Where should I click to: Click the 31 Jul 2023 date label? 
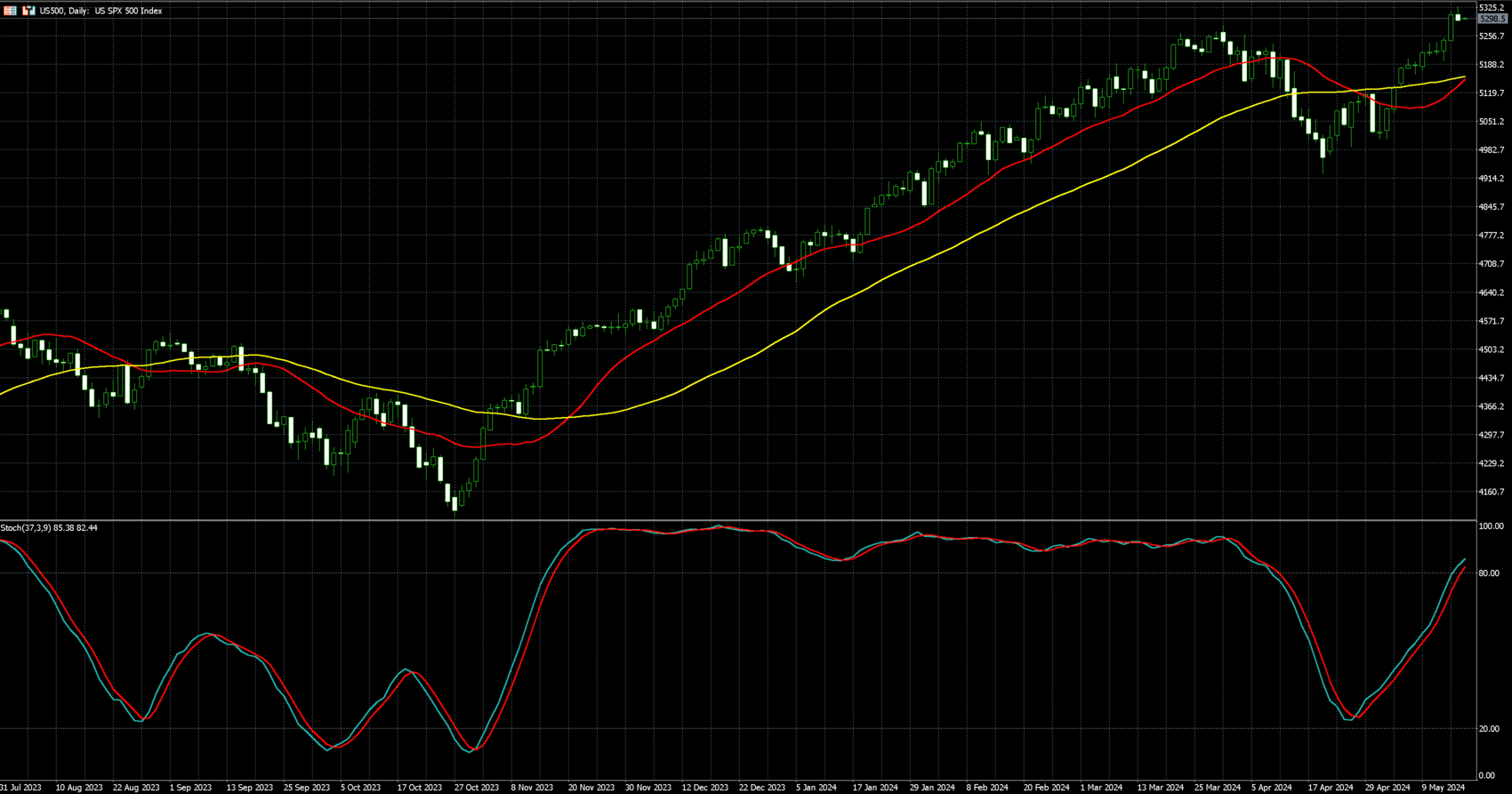click(20, 788)
